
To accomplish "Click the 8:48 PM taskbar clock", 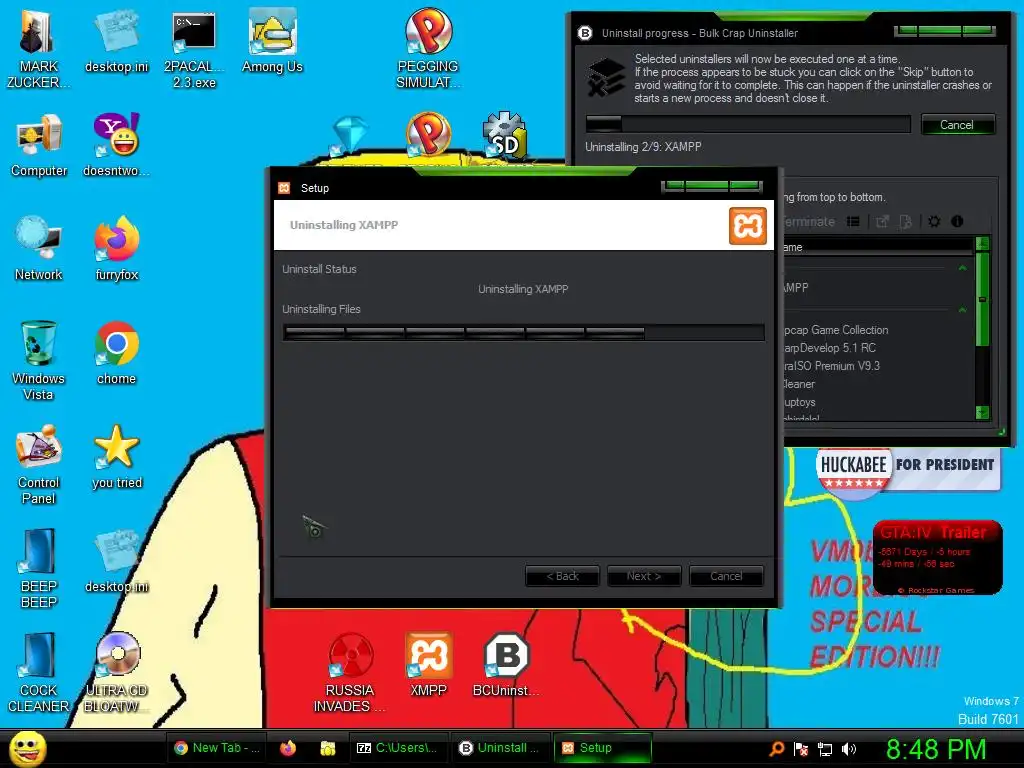I will coord(936,749).
